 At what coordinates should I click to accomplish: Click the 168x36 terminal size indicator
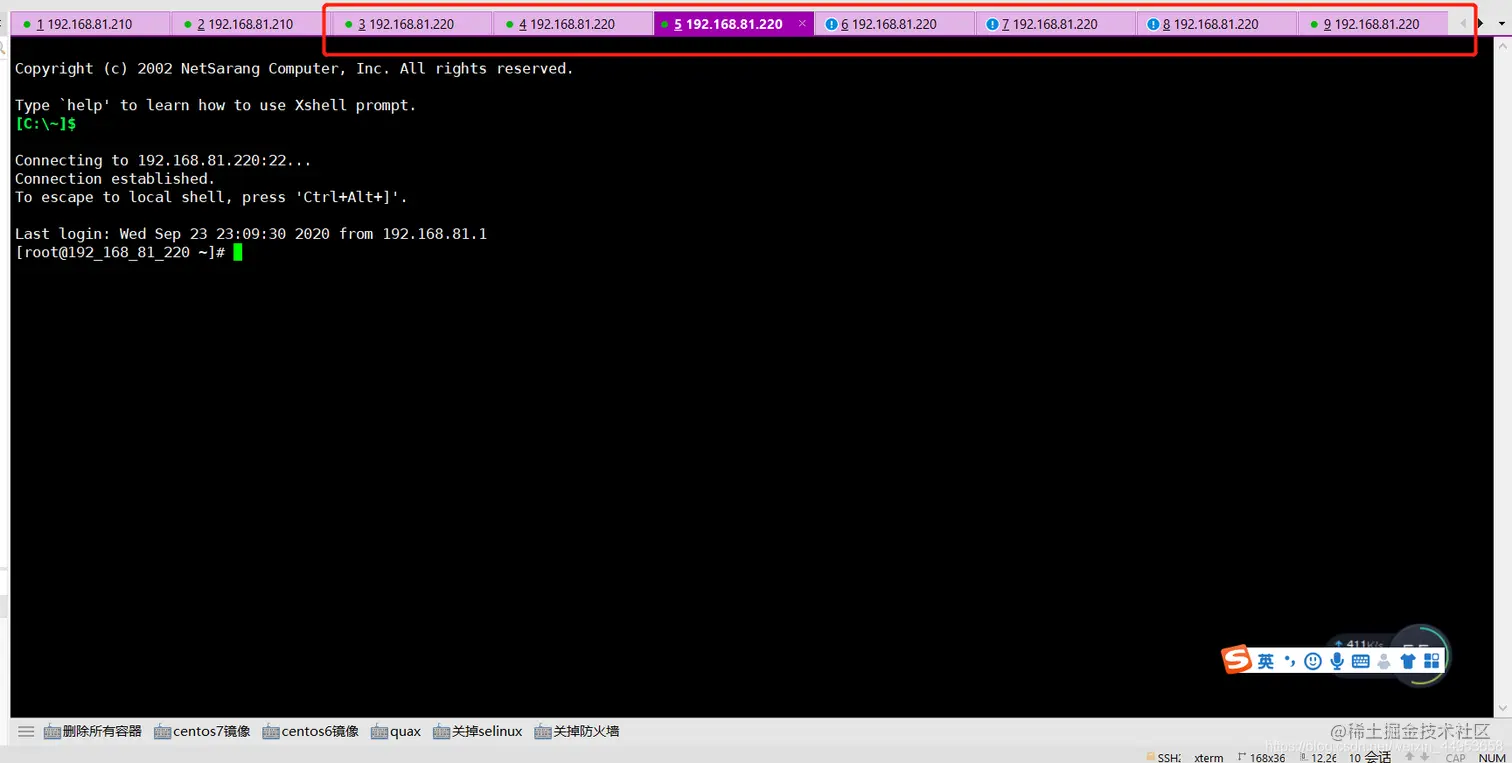[1261, 758]
